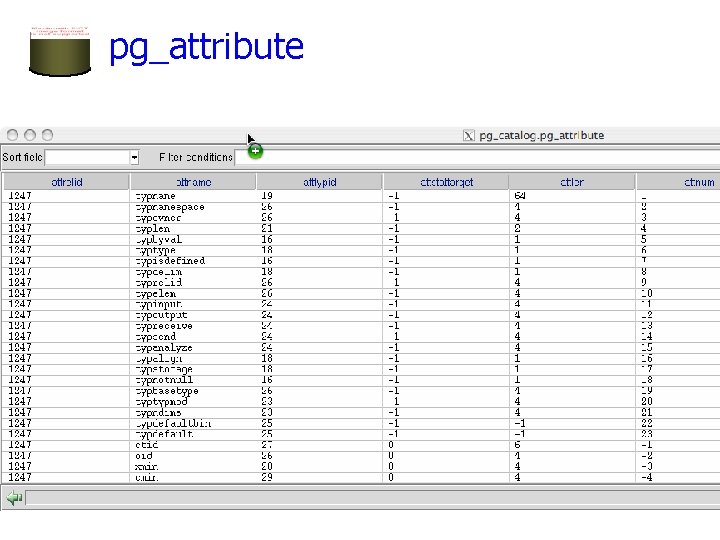Click the Filter conditions input field
This screenshot has height=540, width=720.
477,158
